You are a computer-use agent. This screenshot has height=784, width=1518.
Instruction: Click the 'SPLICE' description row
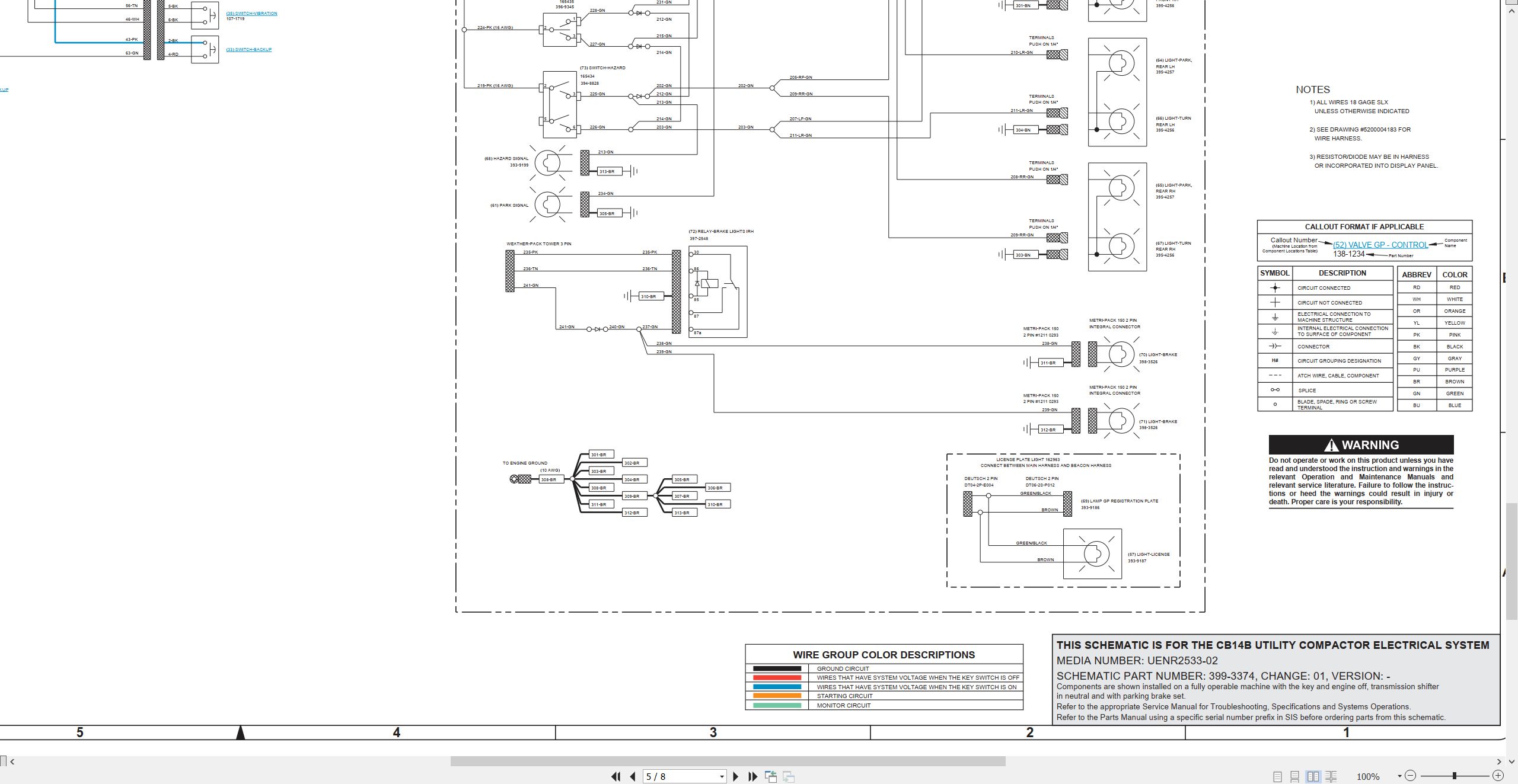(x=1325, y=391)
